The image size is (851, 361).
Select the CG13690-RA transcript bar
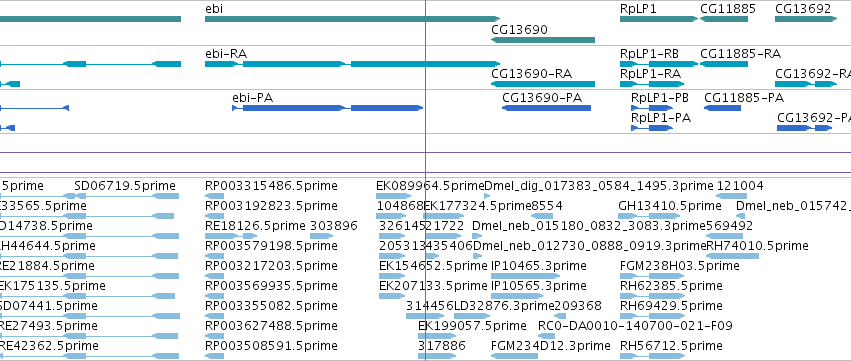tap(543, 84)
